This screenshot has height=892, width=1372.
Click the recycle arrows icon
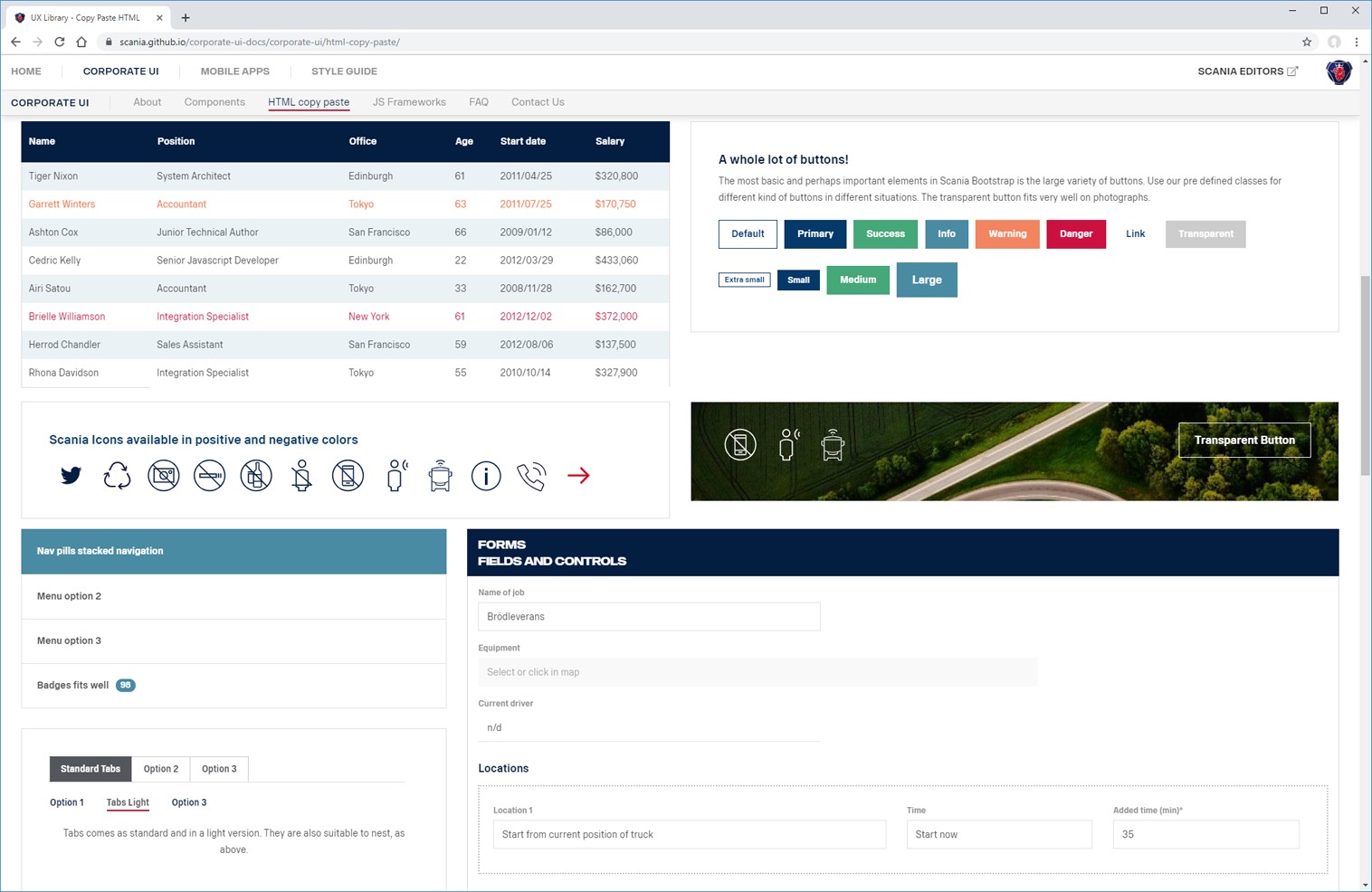coord(117,475)
